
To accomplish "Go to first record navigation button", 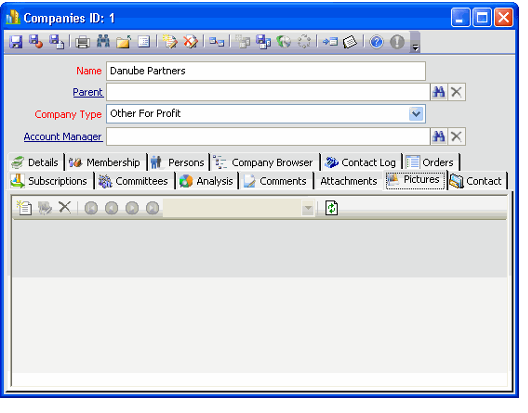I will [91, 208].
